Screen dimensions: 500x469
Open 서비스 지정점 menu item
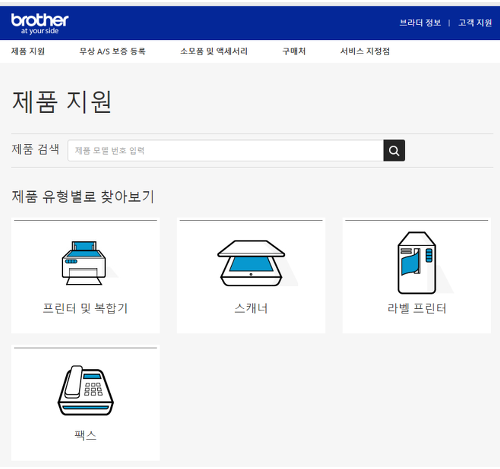[365, 51]
